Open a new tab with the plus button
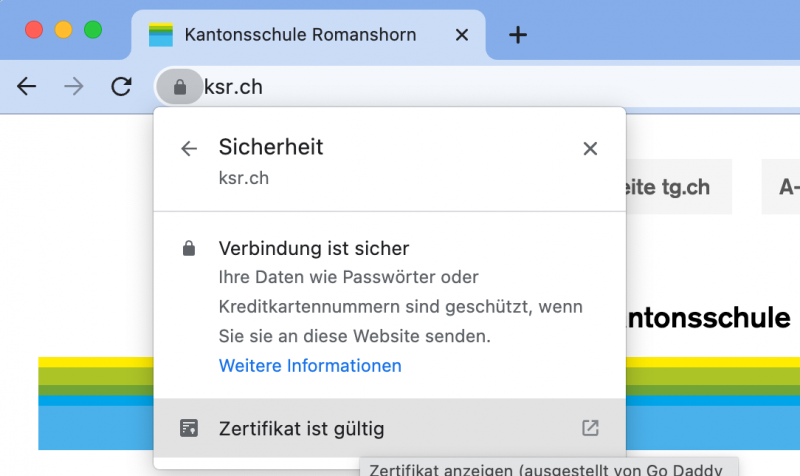The image size is (800, 476). [517, 35]
